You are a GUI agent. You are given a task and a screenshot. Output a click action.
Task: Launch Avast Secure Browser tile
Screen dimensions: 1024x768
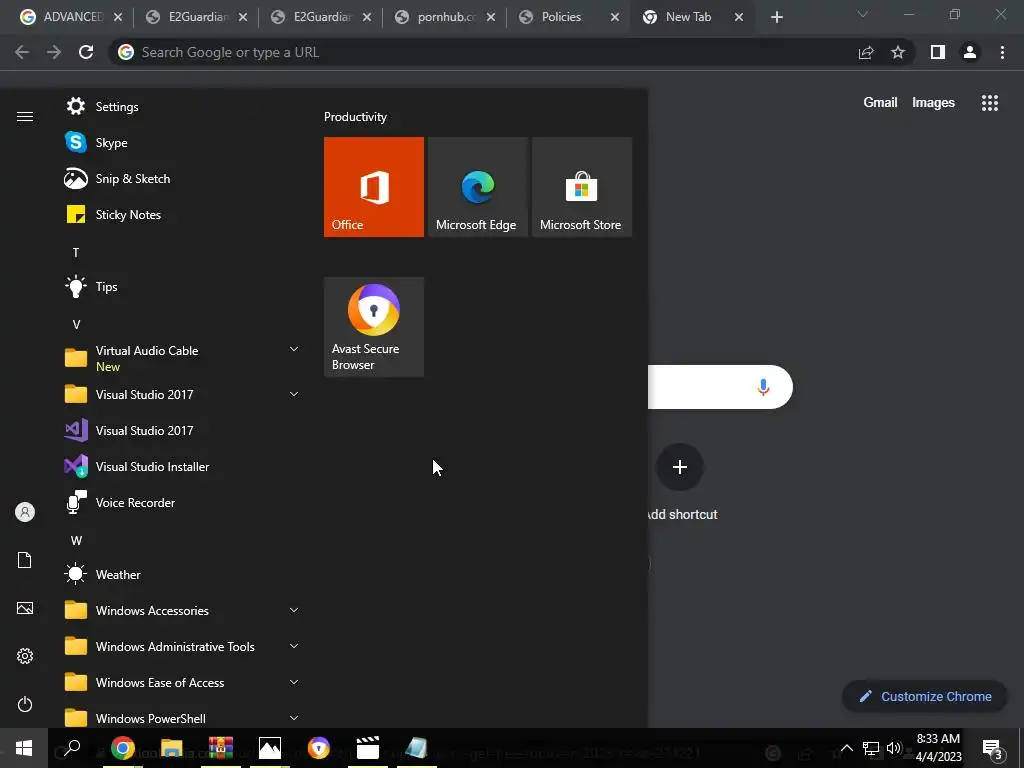[x=374, y=327]
